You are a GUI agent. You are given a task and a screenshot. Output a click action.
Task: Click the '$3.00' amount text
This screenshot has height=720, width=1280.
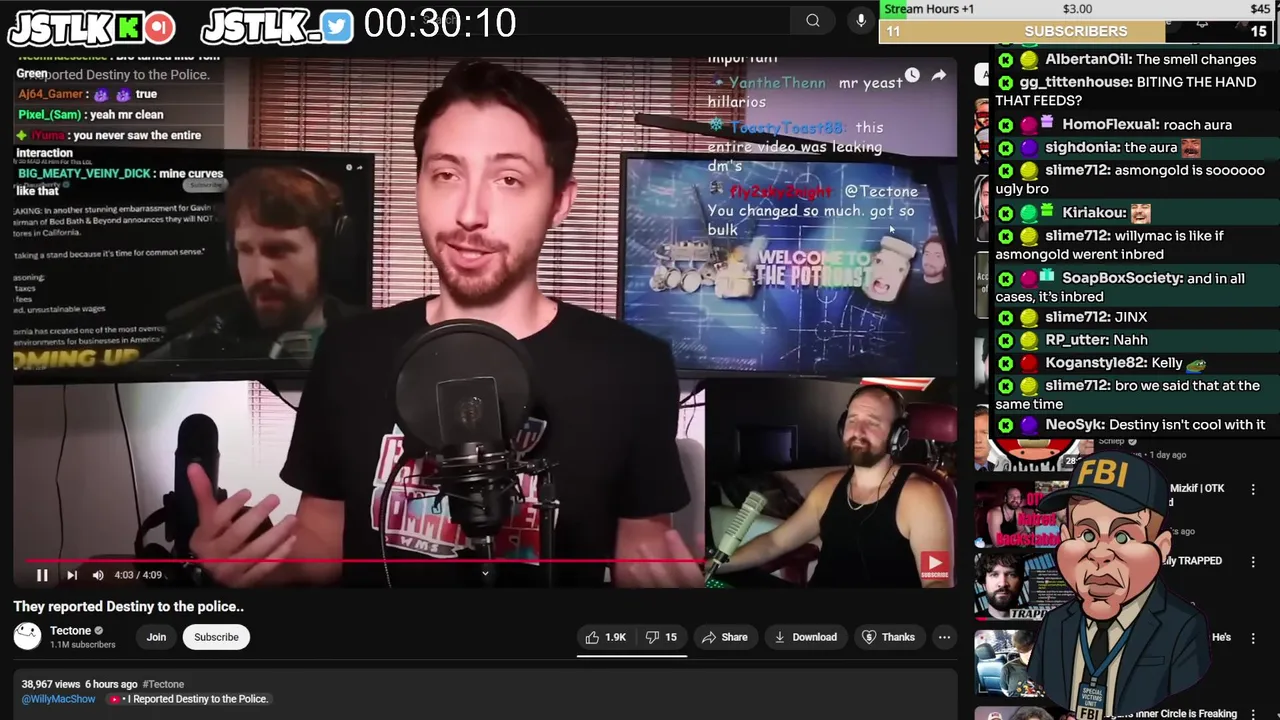tap(1077, 9)
